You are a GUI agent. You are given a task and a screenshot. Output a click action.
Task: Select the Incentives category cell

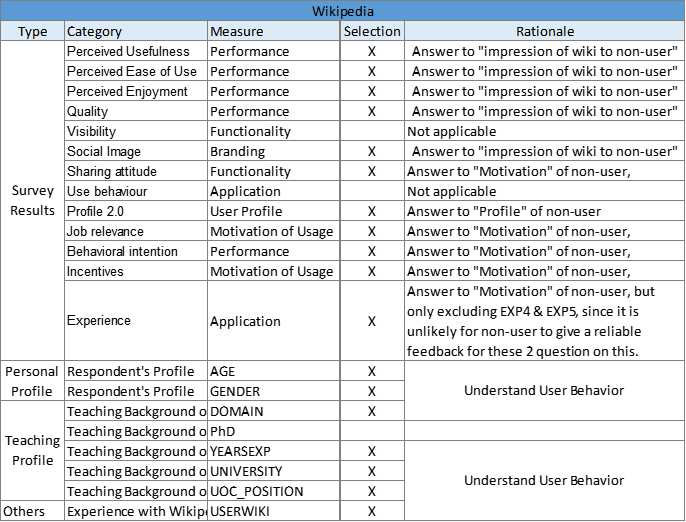tap(136, 271)
